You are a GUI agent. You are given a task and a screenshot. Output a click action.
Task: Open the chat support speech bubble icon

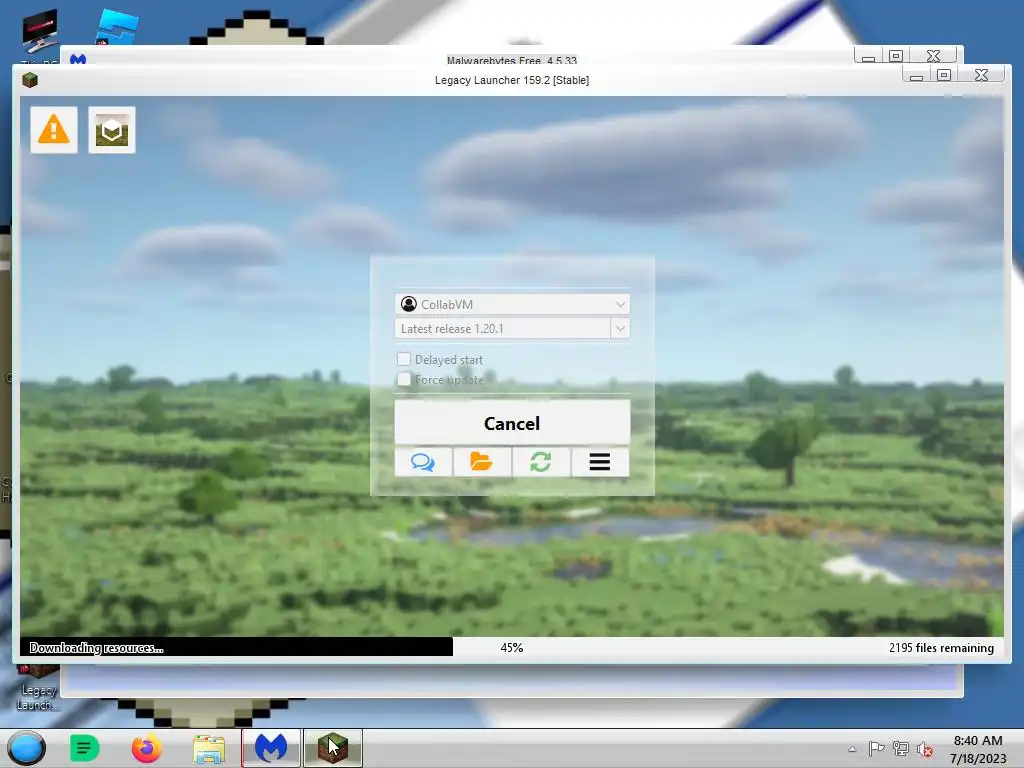click(x=423, y=462)
